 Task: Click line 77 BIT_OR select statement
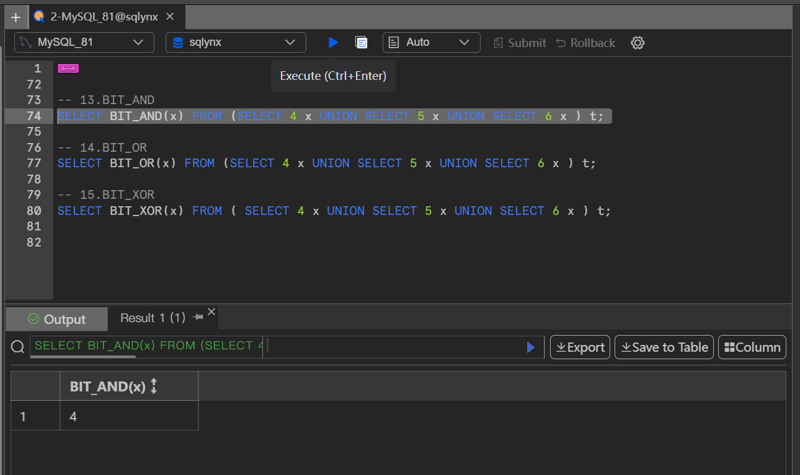click(327, 163)
